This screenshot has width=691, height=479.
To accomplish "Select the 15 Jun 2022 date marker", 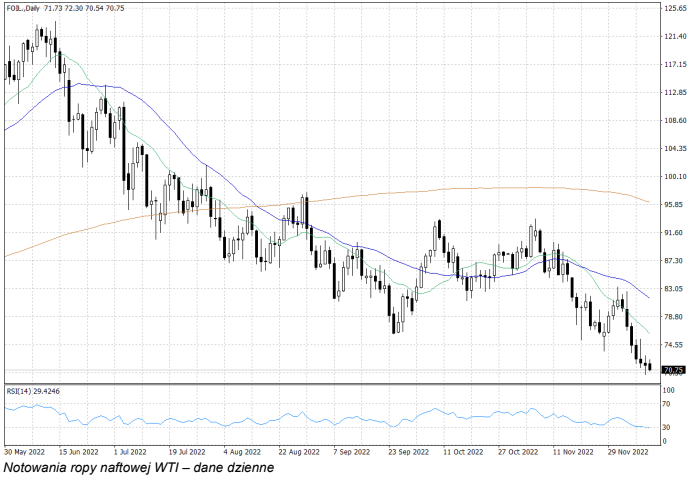I will [x=78, y=451].
